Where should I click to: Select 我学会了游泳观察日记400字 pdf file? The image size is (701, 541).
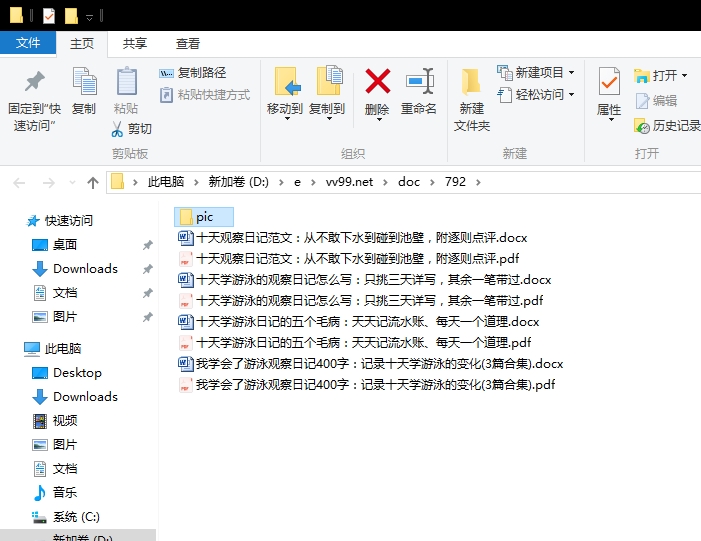[367, 385]
